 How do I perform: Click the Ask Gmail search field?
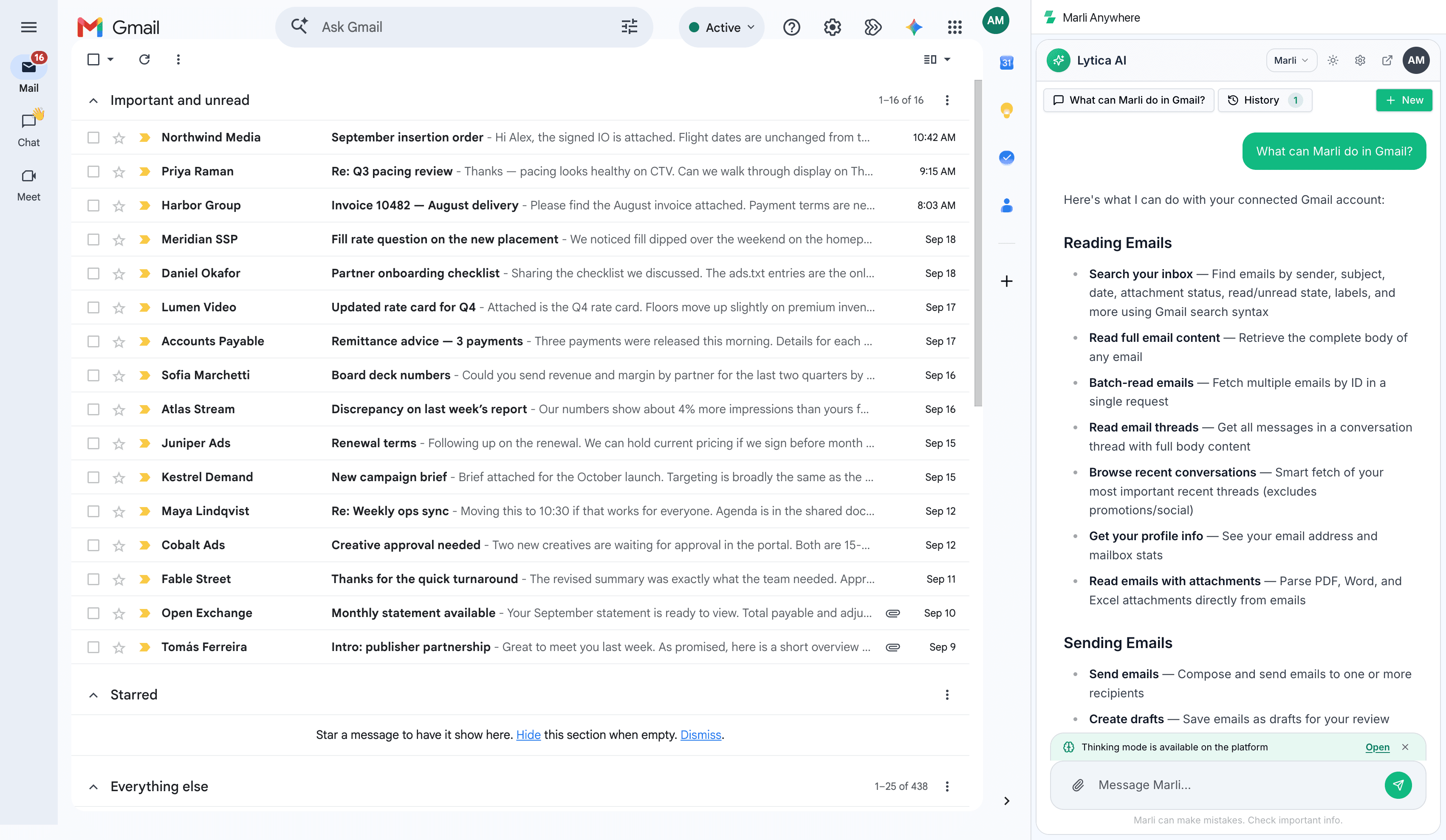tap(465, 27)
